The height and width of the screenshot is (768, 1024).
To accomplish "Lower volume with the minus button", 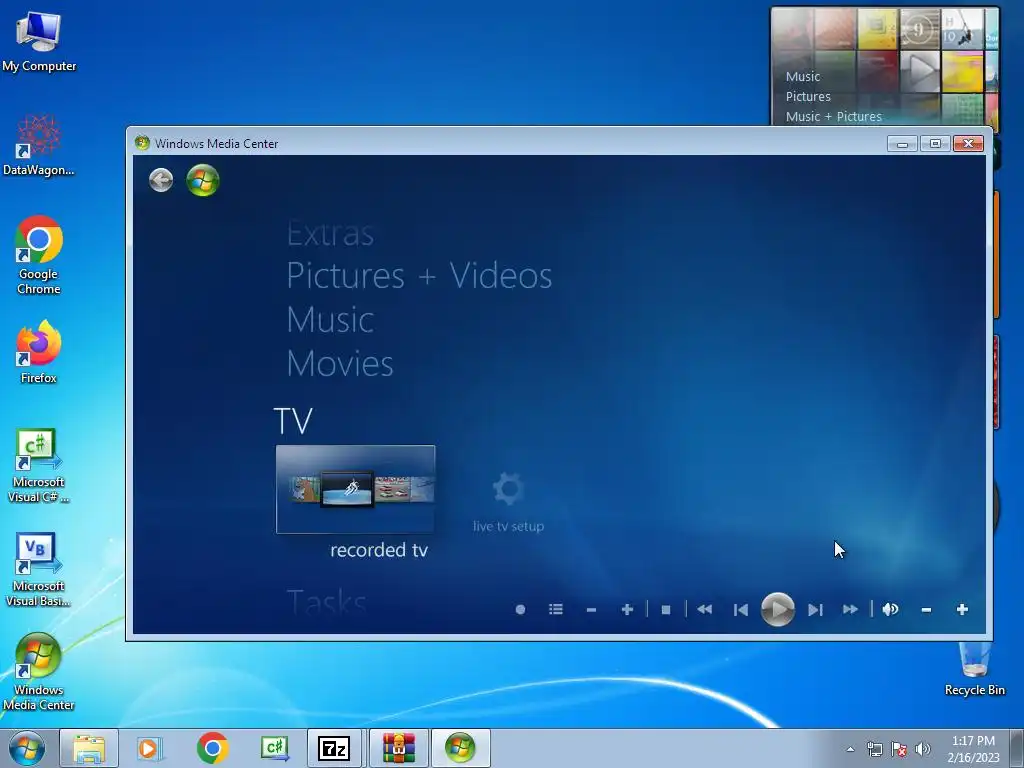I will (926, 609).
